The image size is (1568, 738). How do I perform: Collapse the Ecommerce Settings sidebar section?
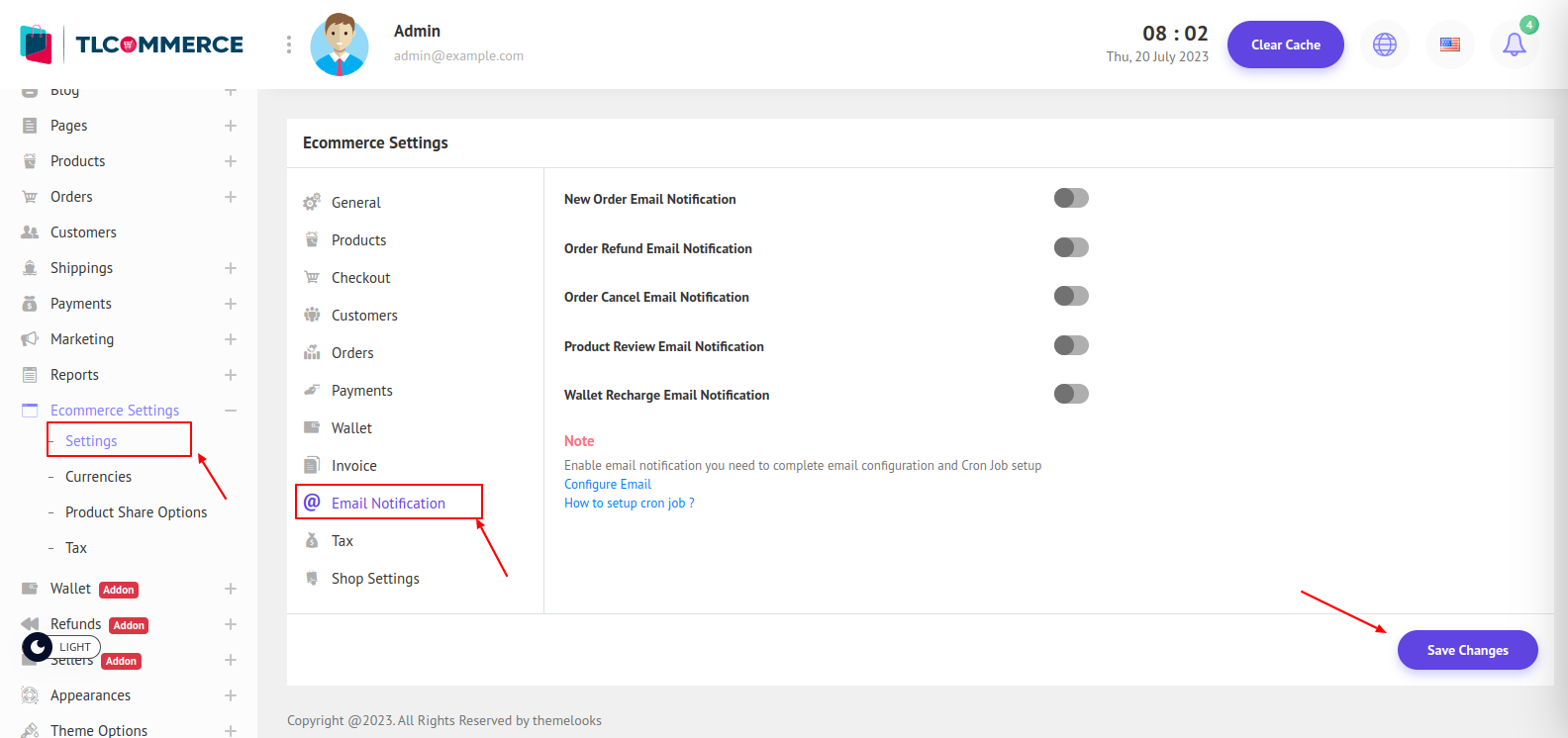pos(231,411)
